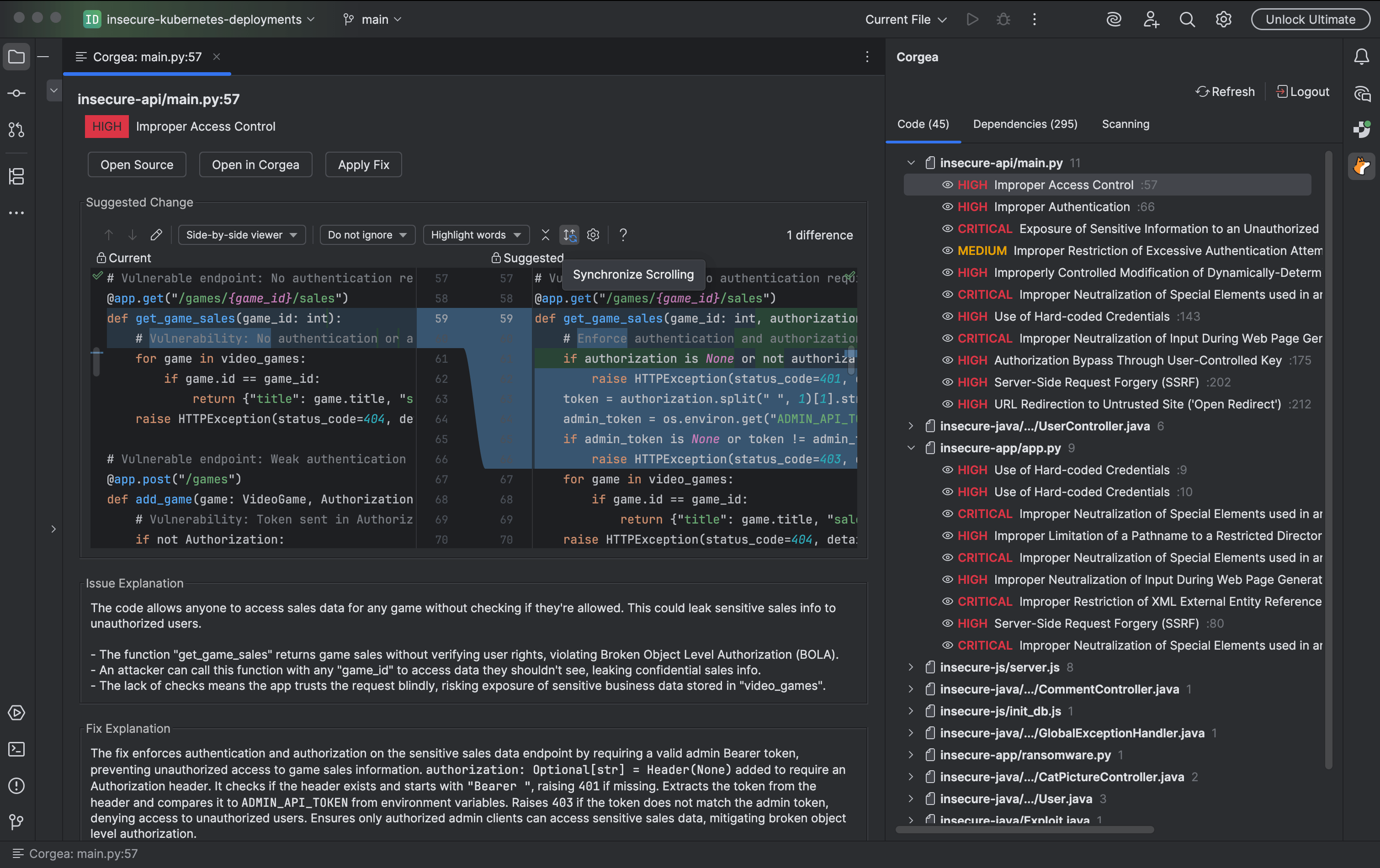
Task: Toggle Synchronize Scrolling in the diff viewer
Action: tap(569, 235)
